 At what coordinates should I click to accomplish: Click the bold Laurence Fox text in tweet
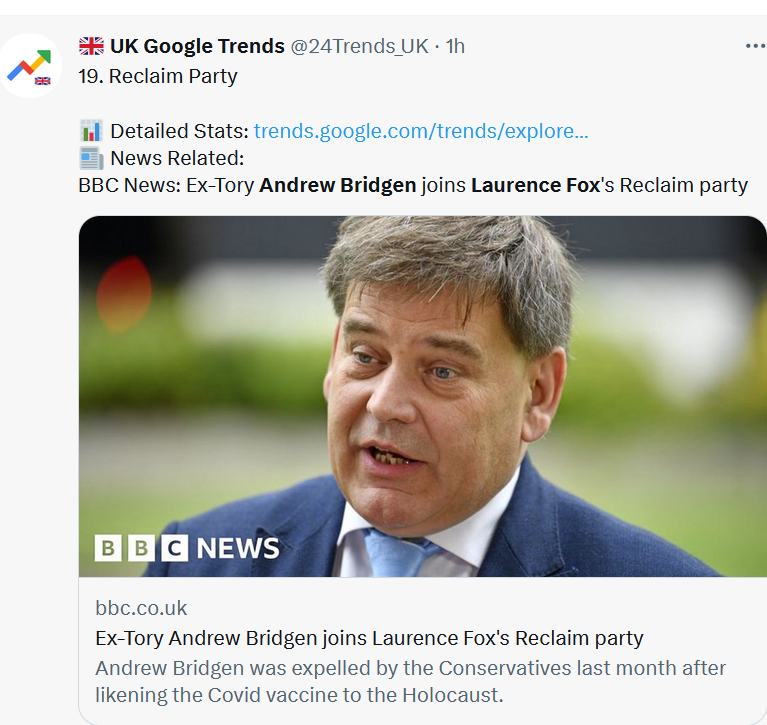click(x=536, y=185)
